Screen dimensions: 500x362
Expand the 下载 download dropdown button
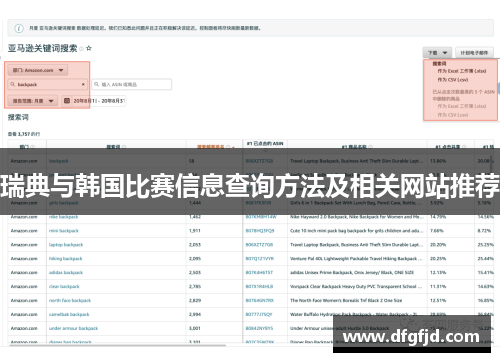tap(437, 53)
